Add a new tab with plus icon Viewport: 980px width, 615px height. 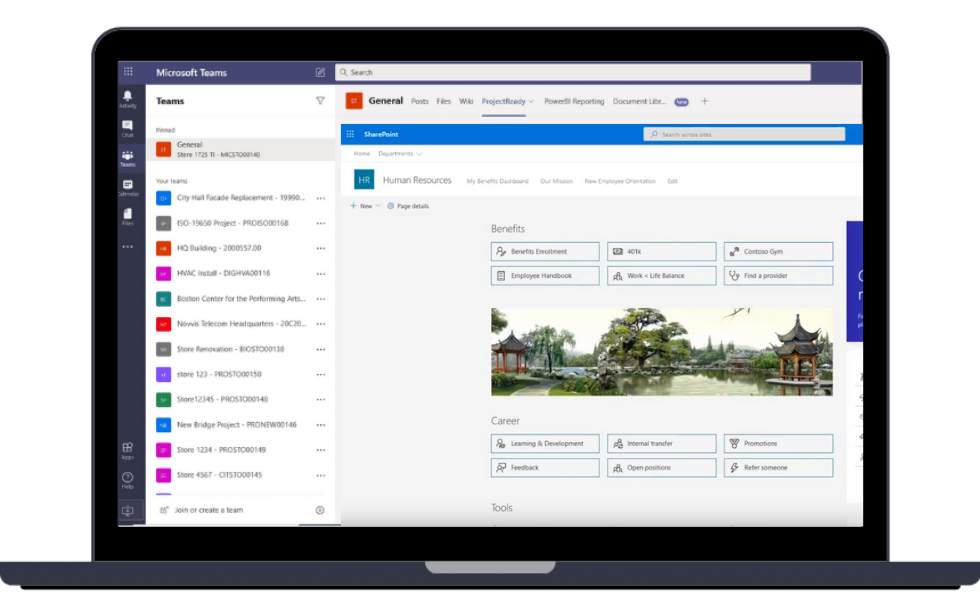coord(704,101)
